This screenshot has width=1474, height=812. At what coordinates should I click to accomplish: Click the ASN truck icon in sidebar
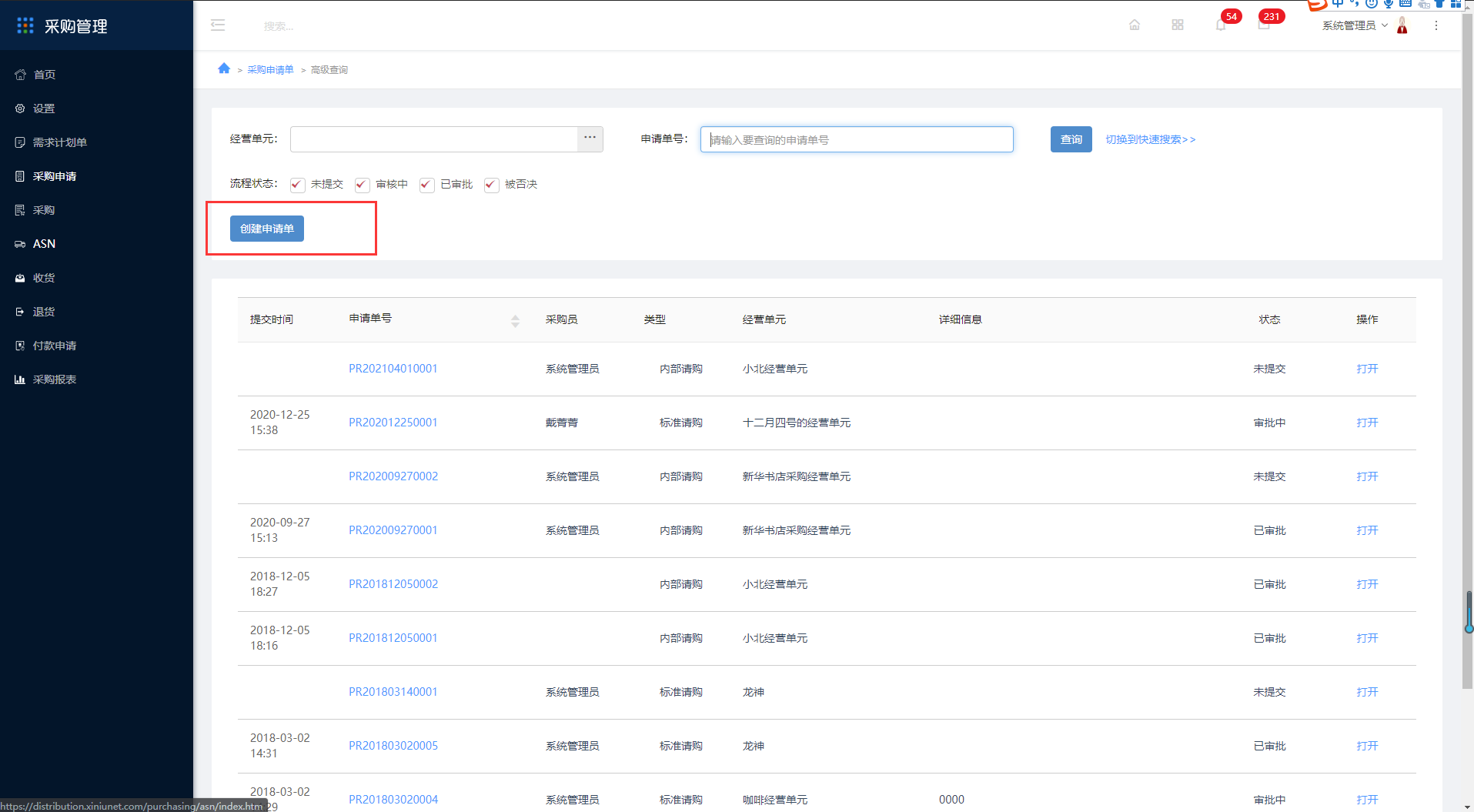[x=20, y=244]
